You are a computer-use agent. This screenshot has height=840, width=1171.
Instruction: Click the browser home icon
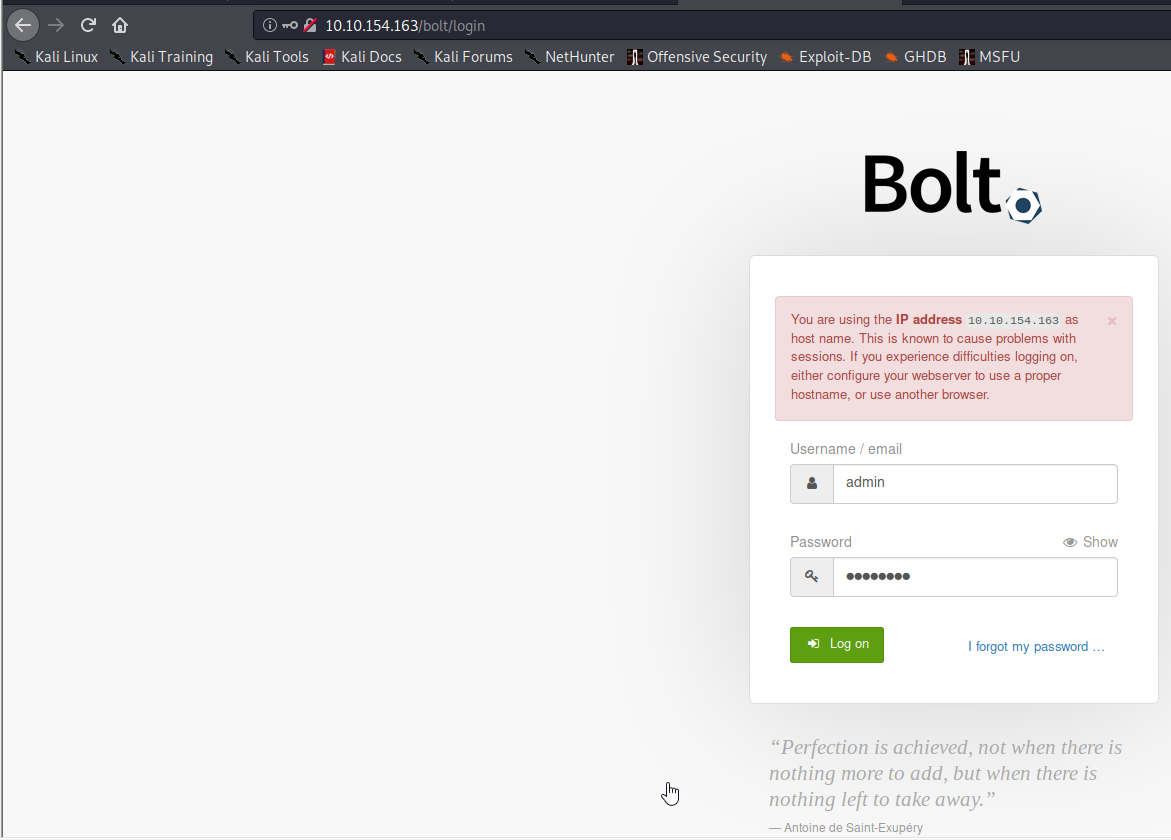[120, 25]
